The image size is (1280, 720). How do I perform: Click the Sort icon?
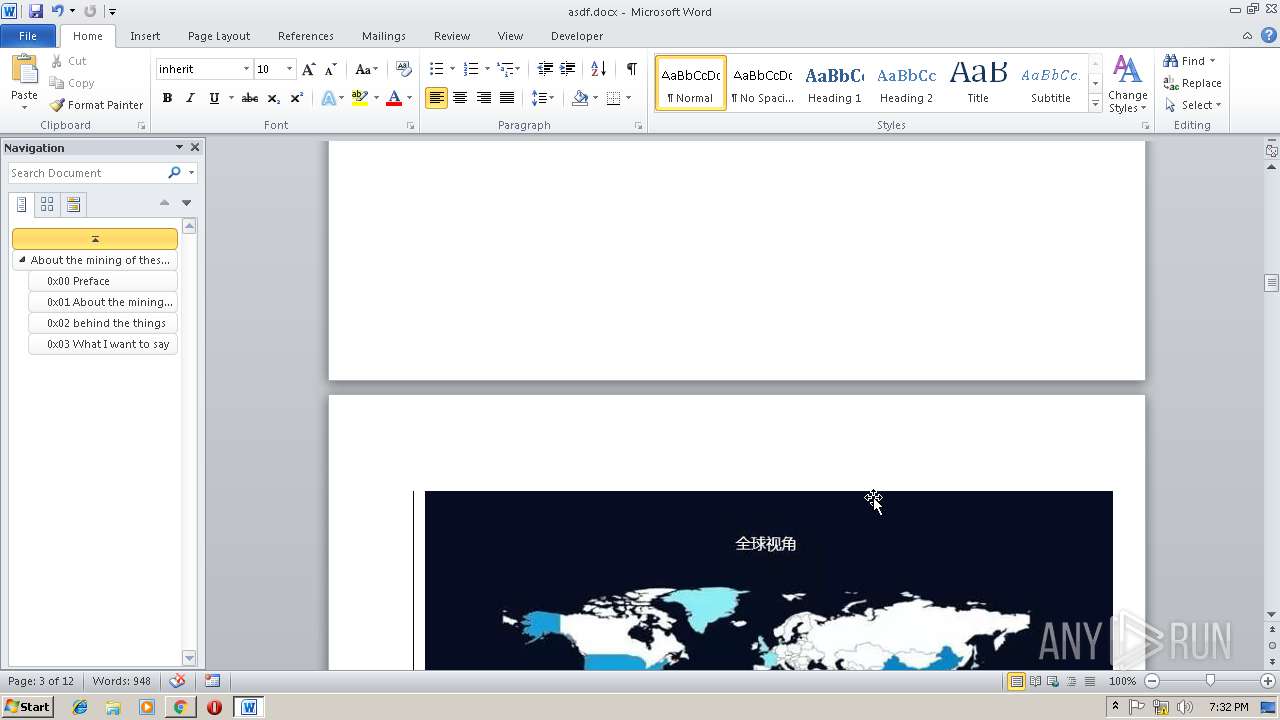click(598, 69)
